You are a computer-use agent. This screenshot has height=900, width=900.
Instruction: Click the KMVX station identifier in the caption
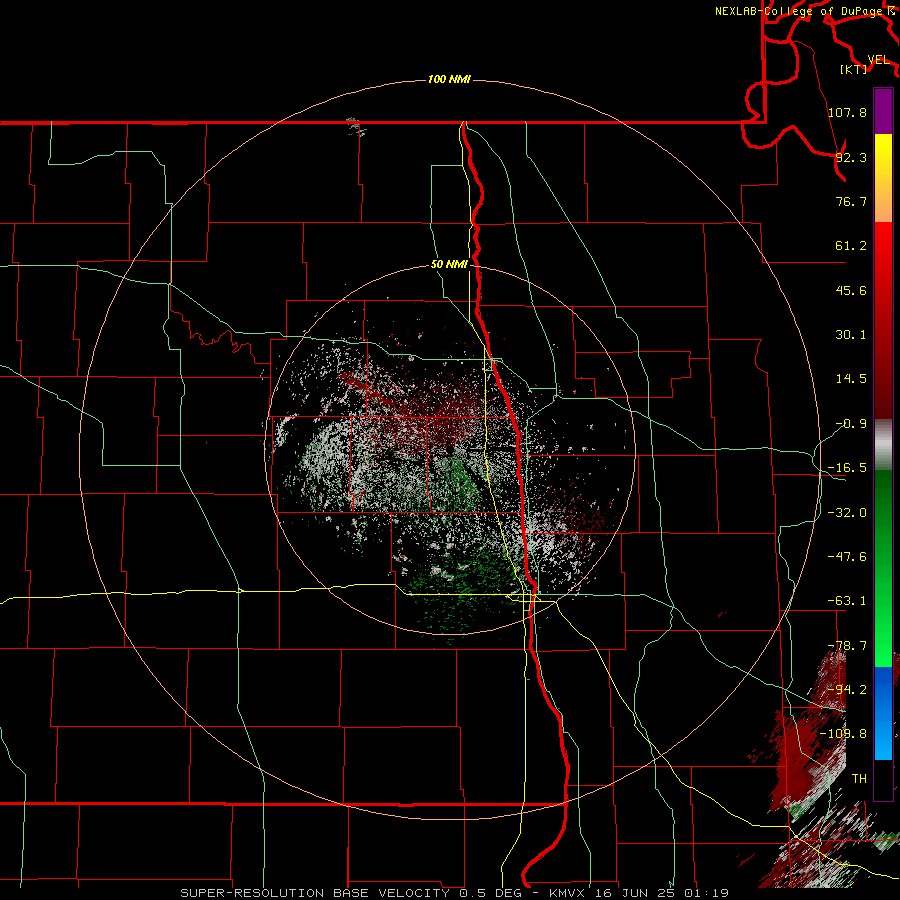click(x=567, y=893)
